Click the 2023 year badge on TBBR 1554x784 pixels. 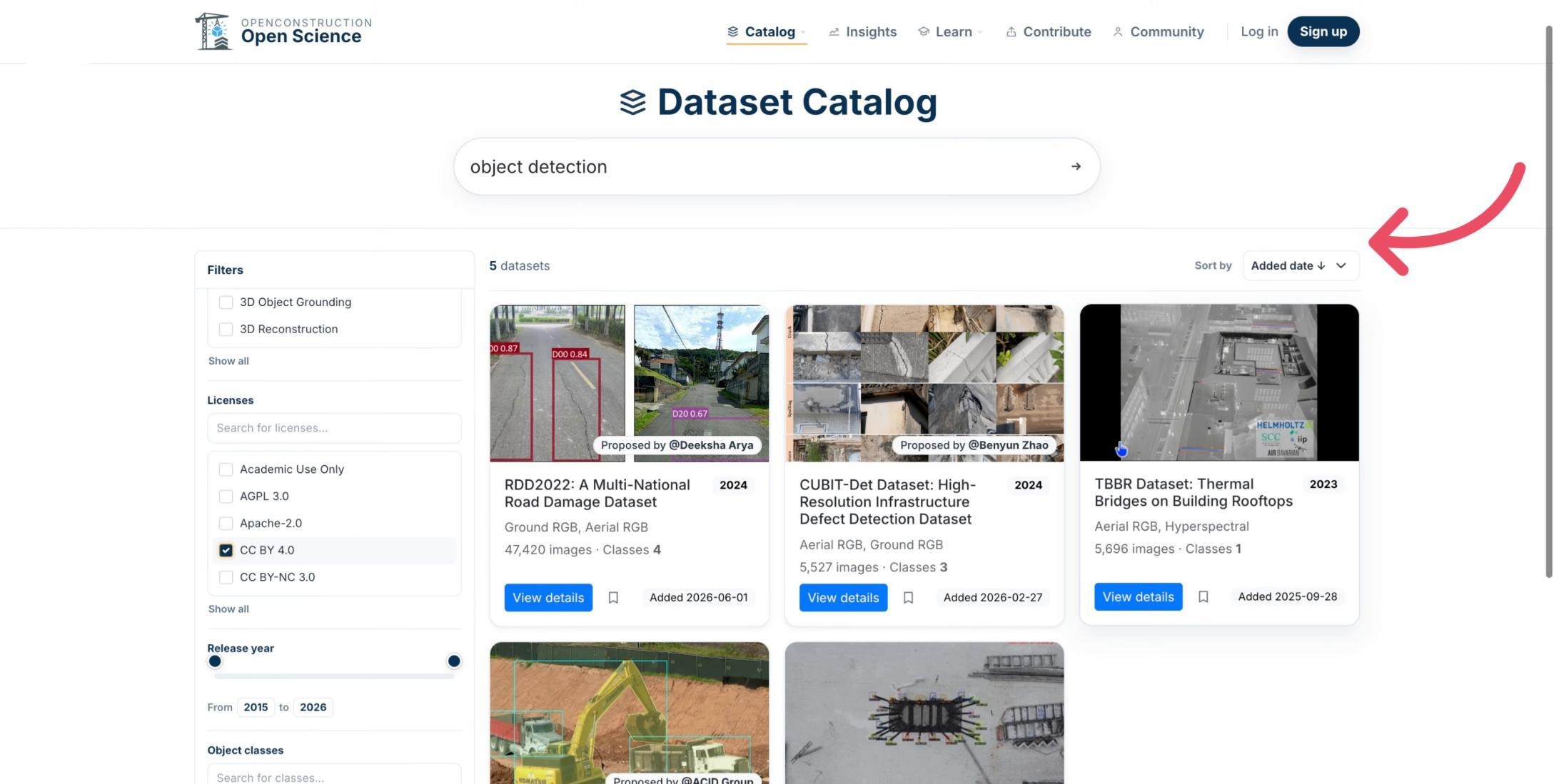pos(1323,484)
